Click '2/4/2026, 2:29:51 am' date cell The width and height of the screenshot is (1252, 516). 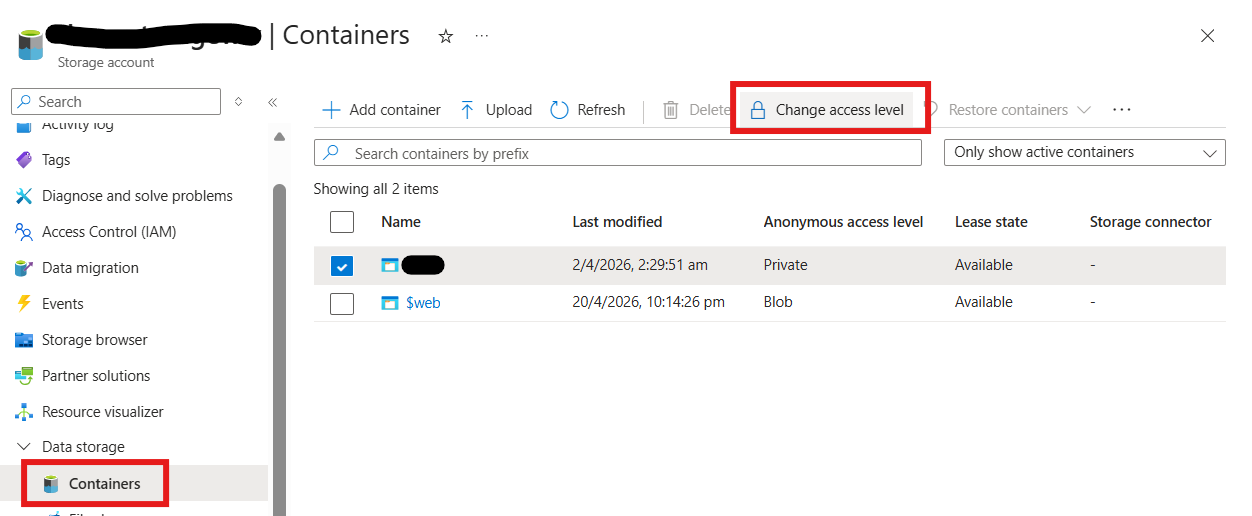pos(640,265)
